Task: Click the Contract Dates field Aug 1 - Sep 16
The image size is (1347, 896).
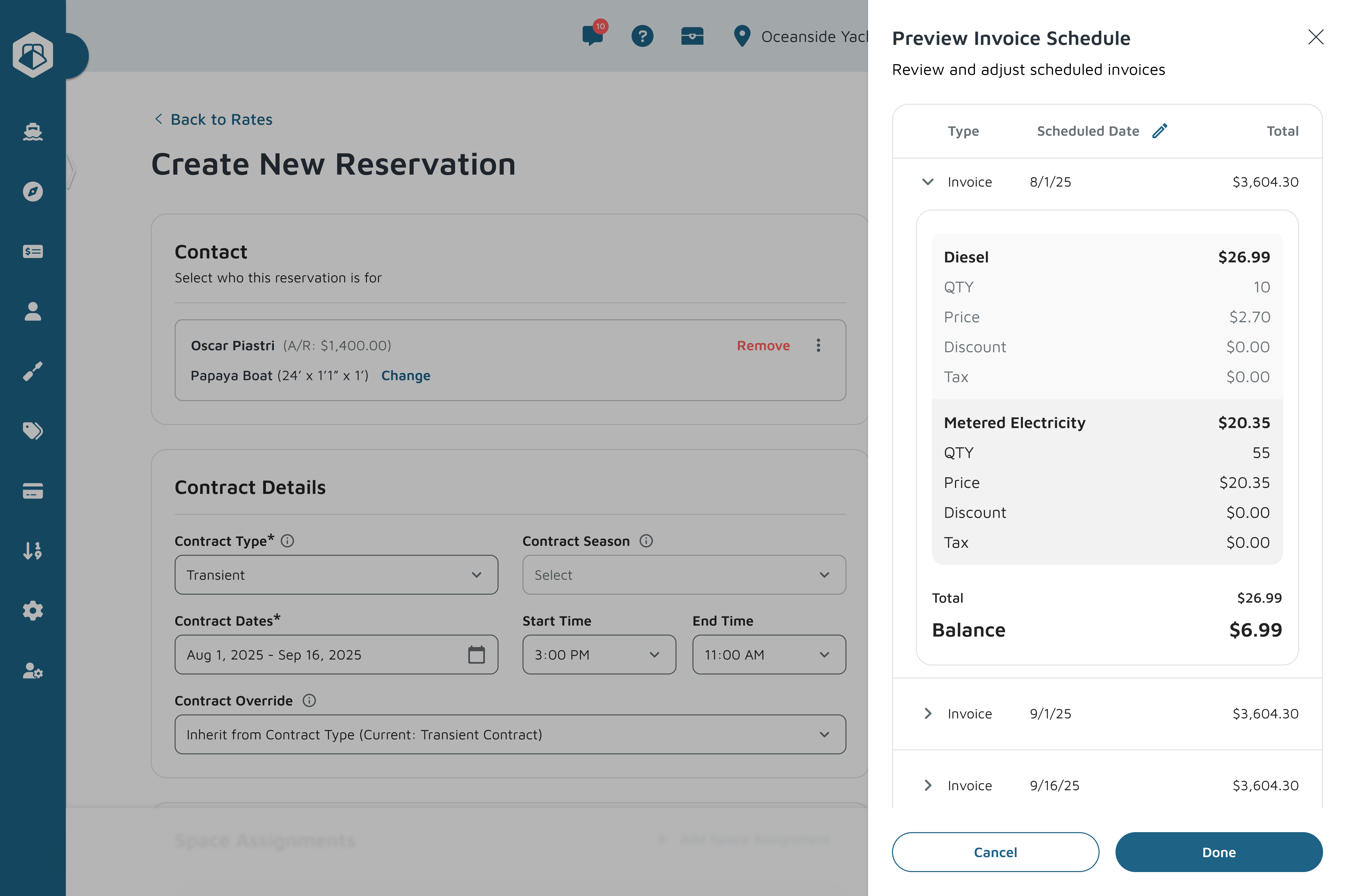Action: point(336,654)
